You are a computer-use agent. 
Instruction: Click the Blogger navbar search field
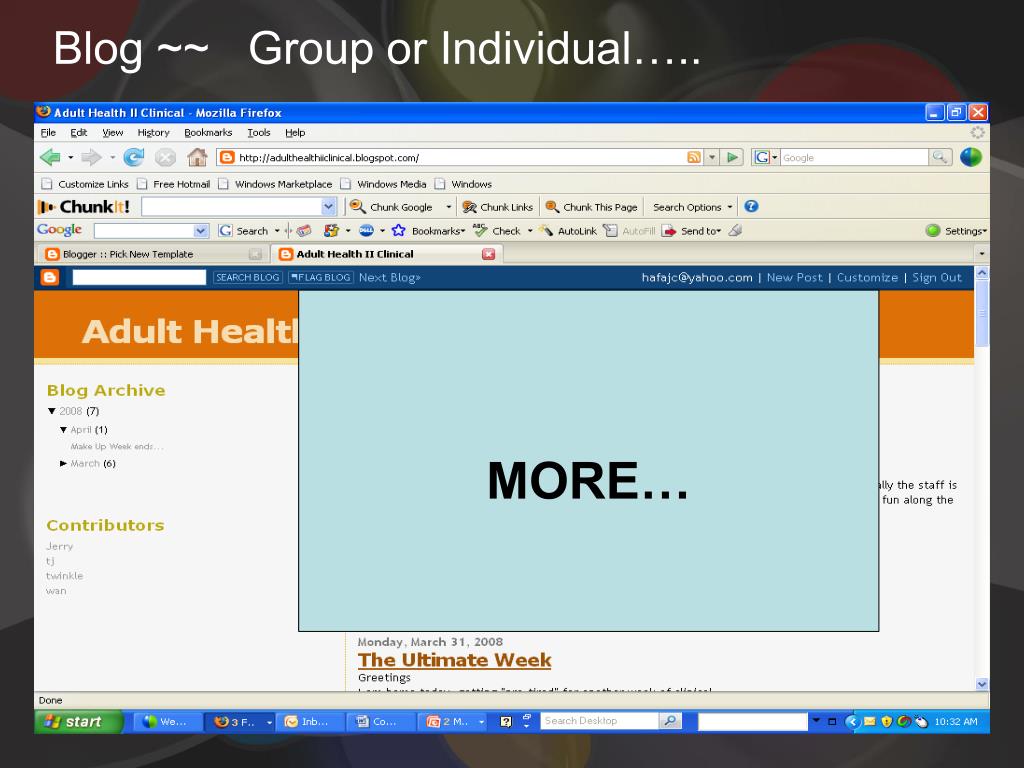(x=139, y=278)
